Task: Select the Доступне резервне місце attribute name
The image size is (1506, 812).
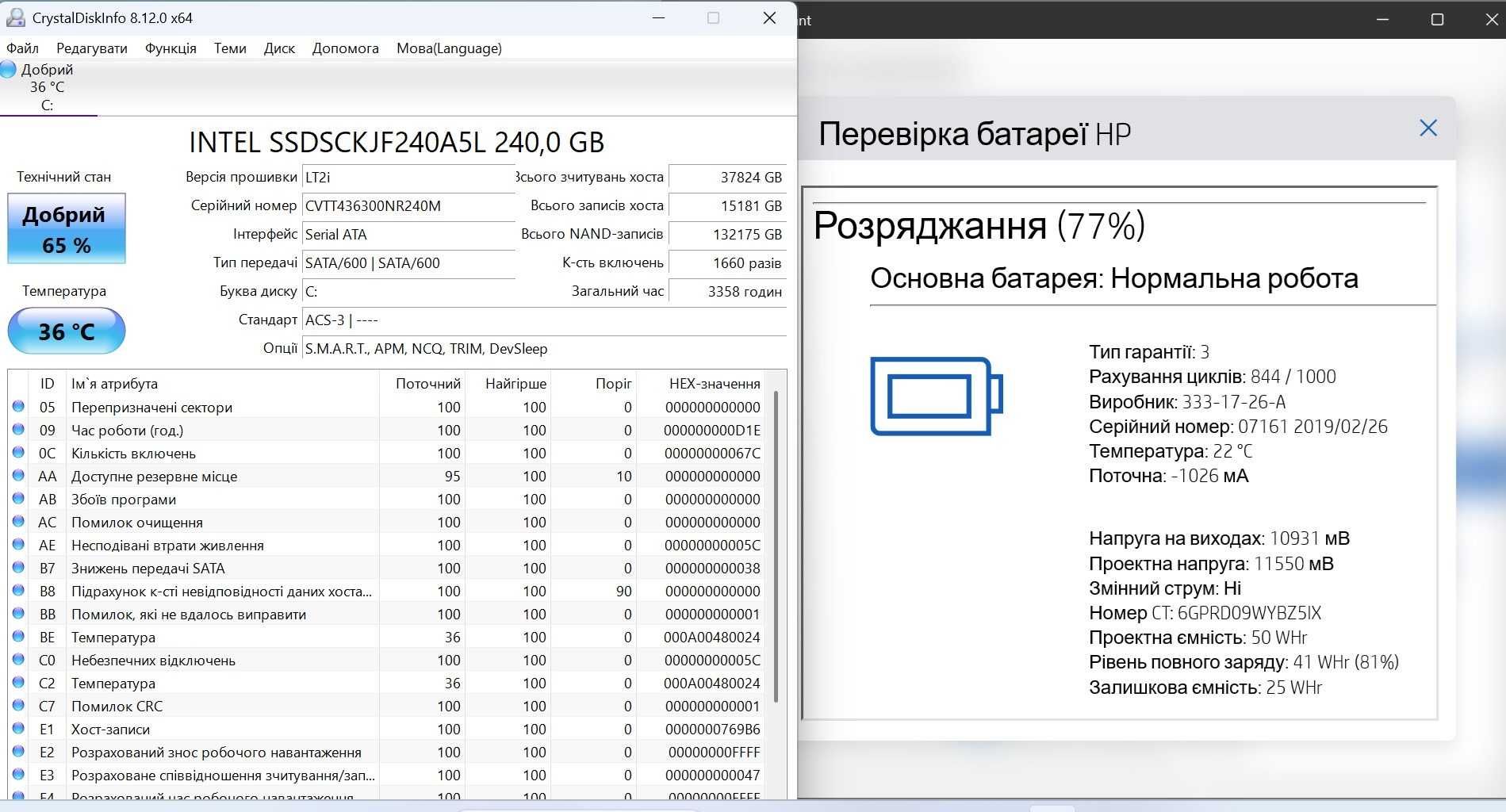Action: click(155, 477)
